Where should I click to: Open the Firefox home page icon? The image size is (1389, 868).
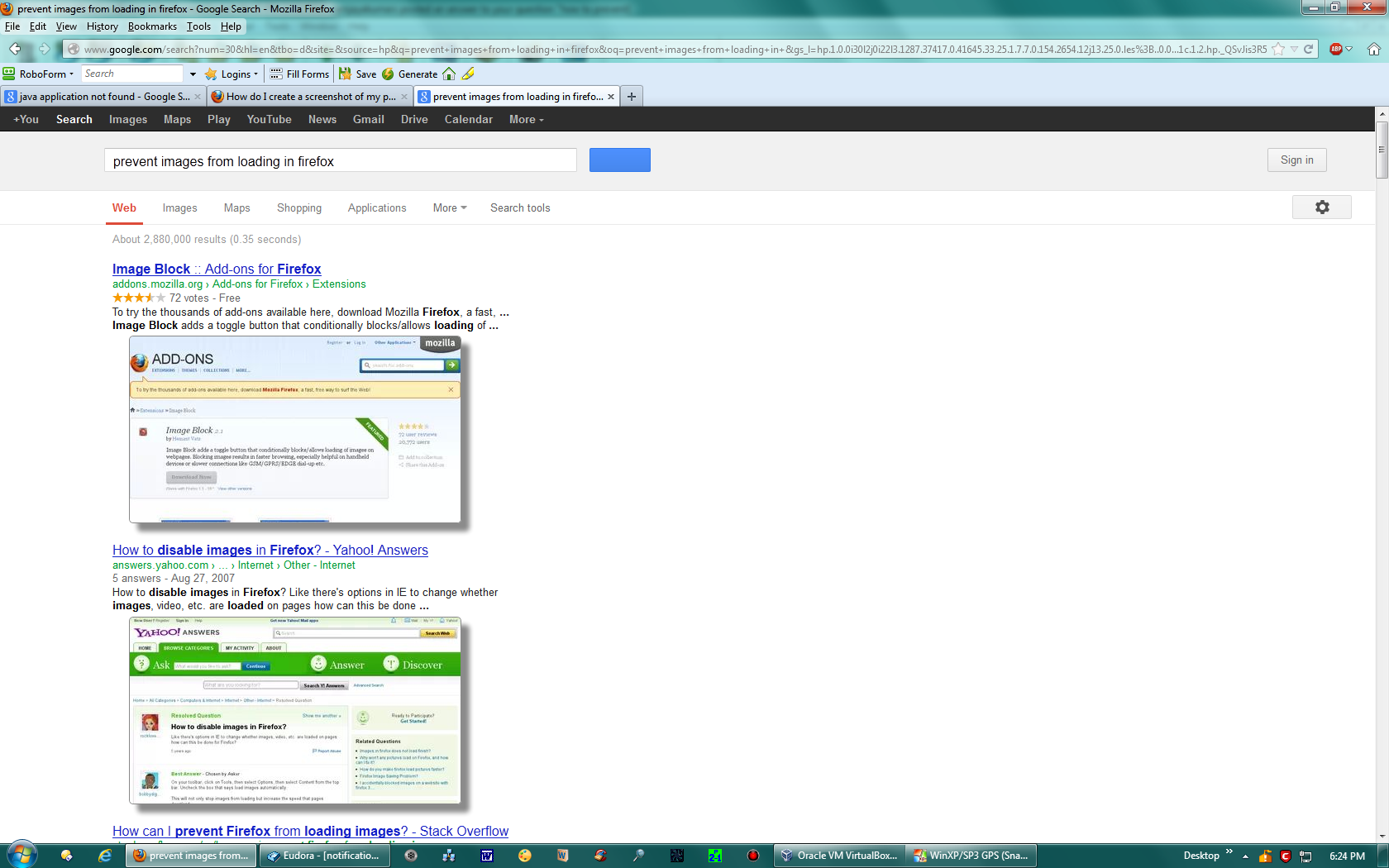pos(1373,50)
